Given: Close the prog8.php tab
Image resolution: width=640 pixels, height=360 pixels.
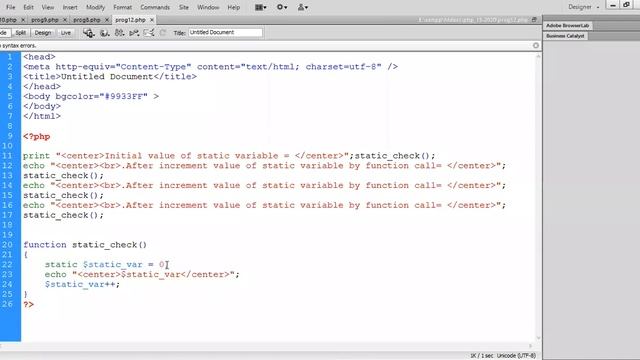Looking at the screenshot, I should pos(107,20).
